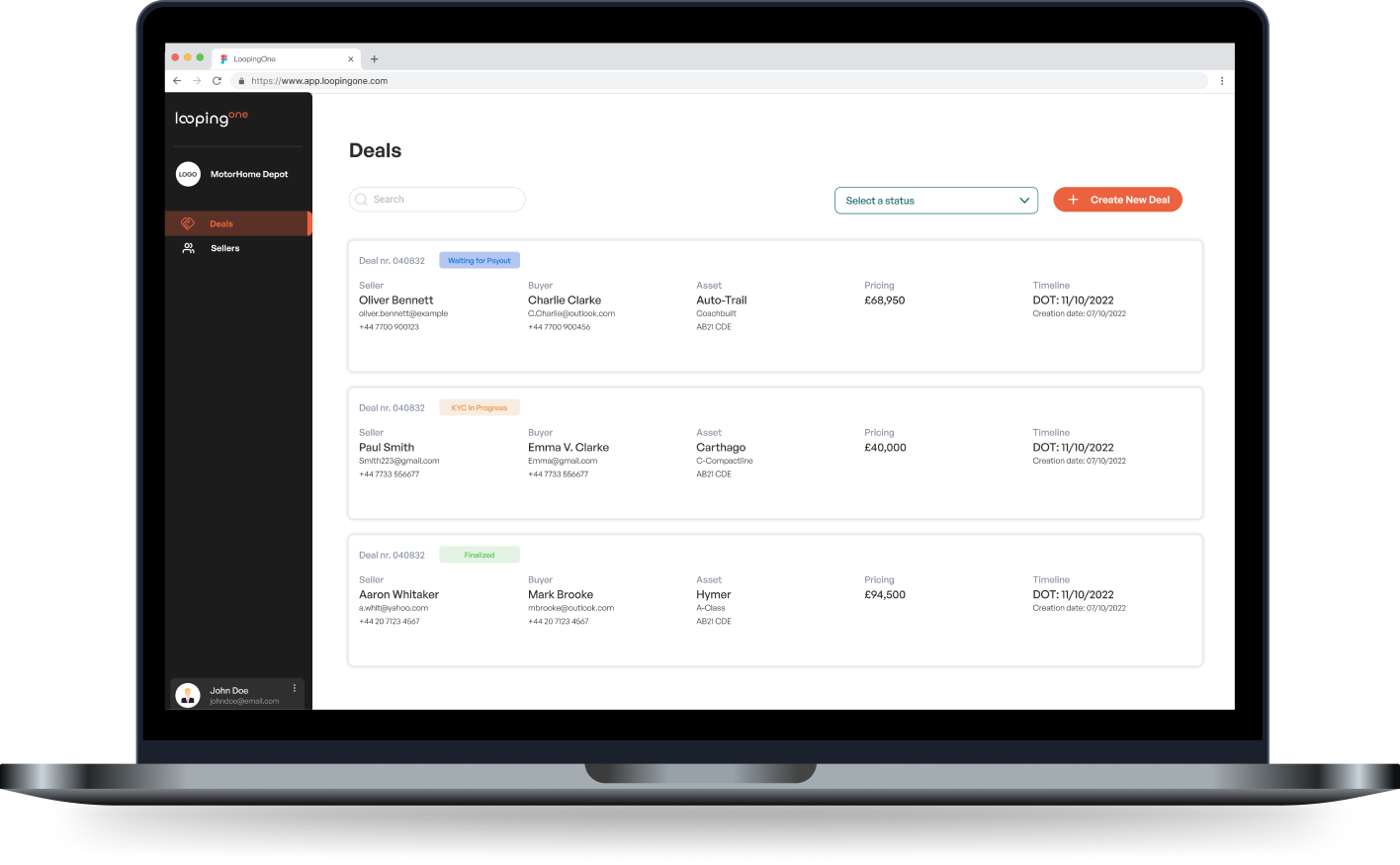Open the Deals section in the sidebar
Image resolution: width=1400 pixels, height=865 pixels.
(238, 223)
